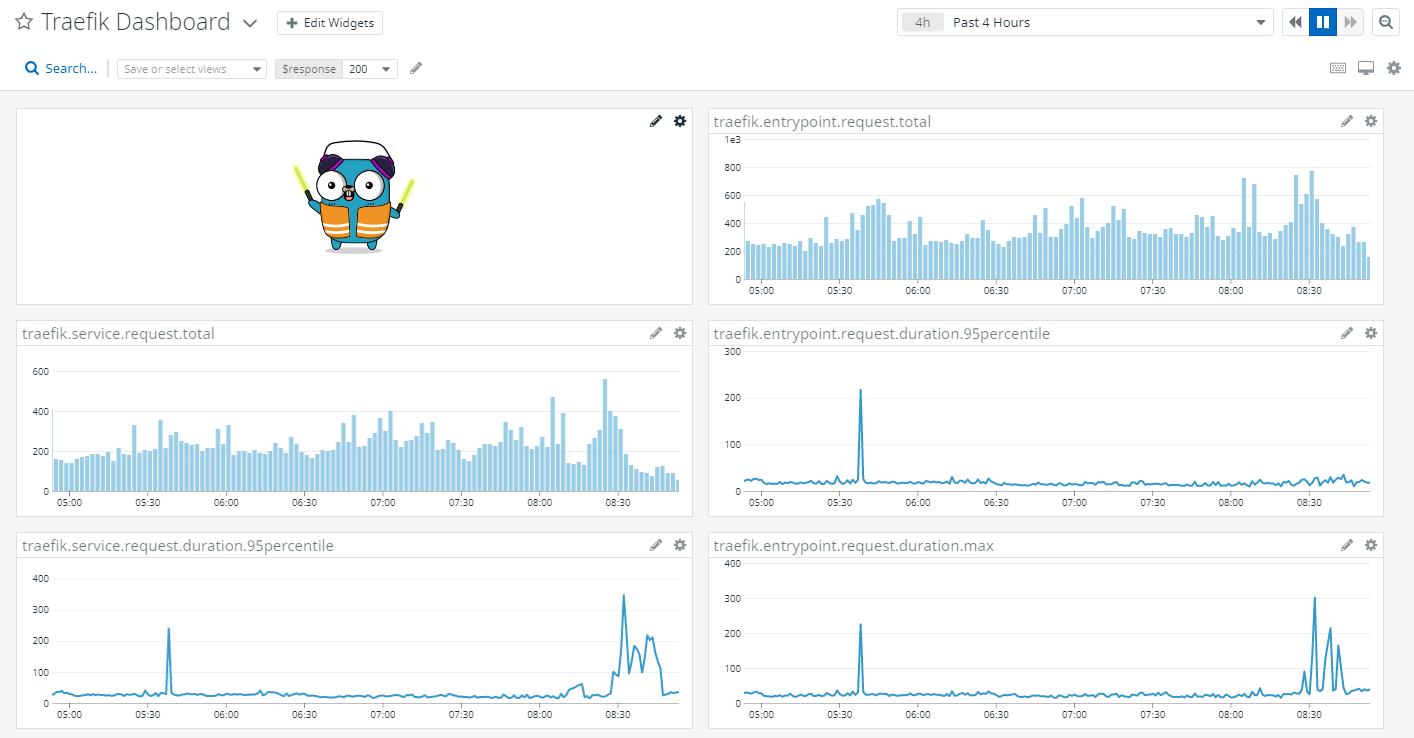This screenshot has width=1414, height=738.
Task: Step forward in time with the fast-forward control
Action: [x=1350, y=21]
